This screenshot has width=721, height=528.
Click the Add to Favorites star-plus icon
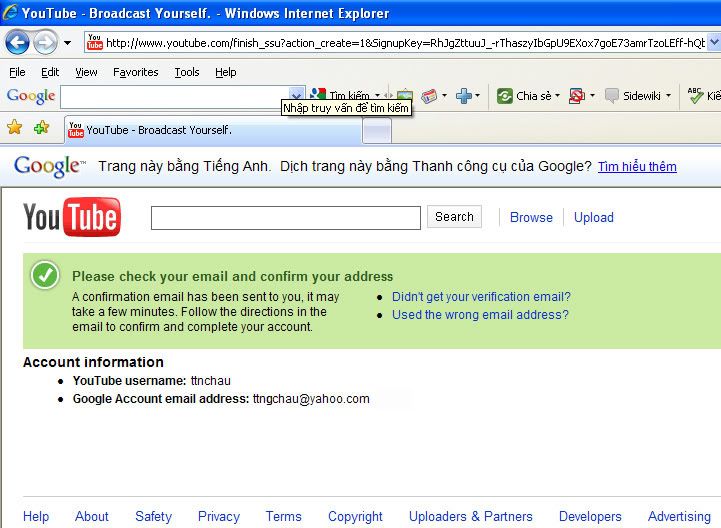coord(41,127)
